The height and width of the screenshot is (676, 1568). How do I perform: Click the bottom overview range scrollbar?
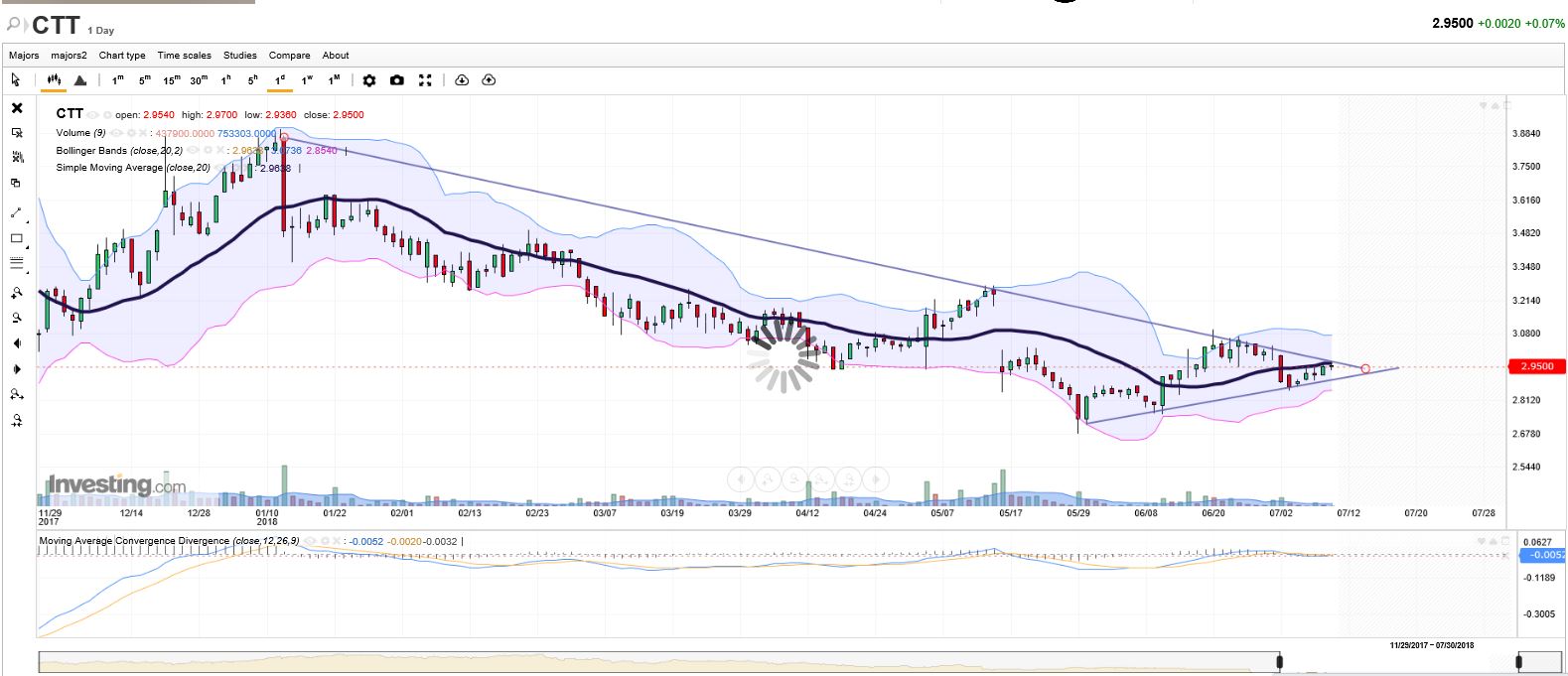point(800,661)
